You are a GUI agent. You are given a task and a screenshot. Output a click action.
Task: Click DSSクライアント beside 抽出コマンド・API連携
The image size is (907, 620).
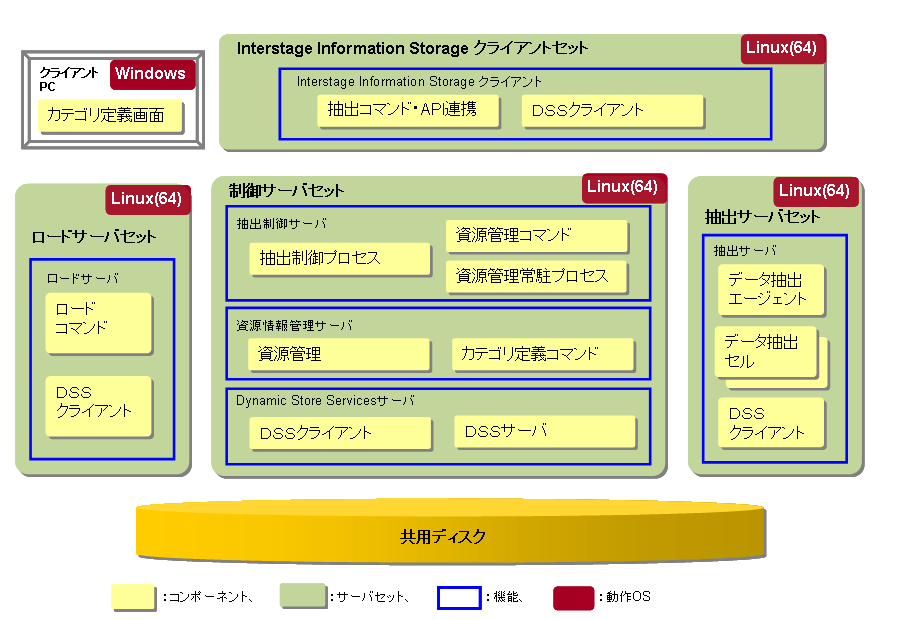[x=612, y=110]
